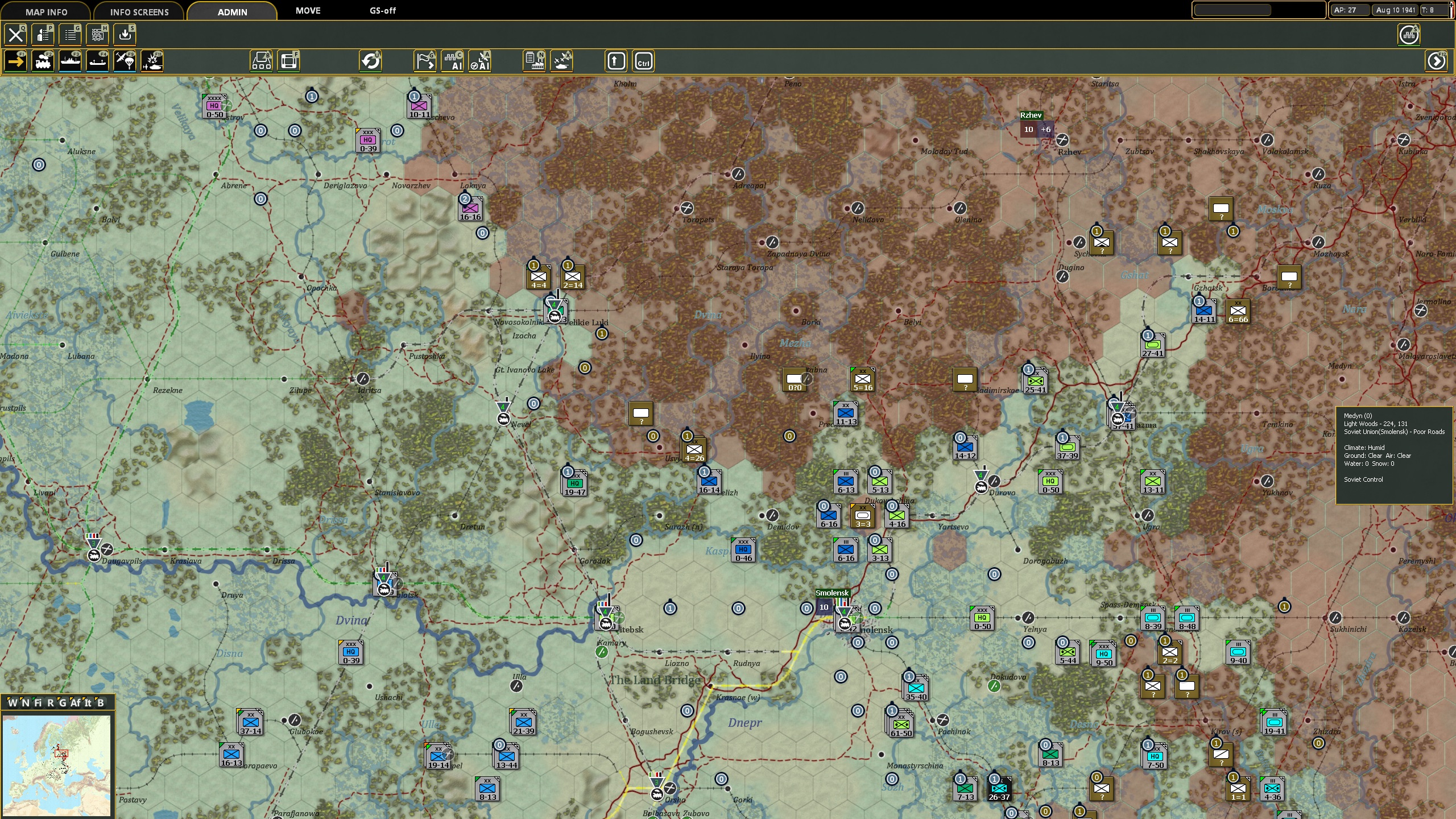This screenshot has width=1456, height=819.
Task: Toggle the Ctrl key lock button
Action: 644,61
